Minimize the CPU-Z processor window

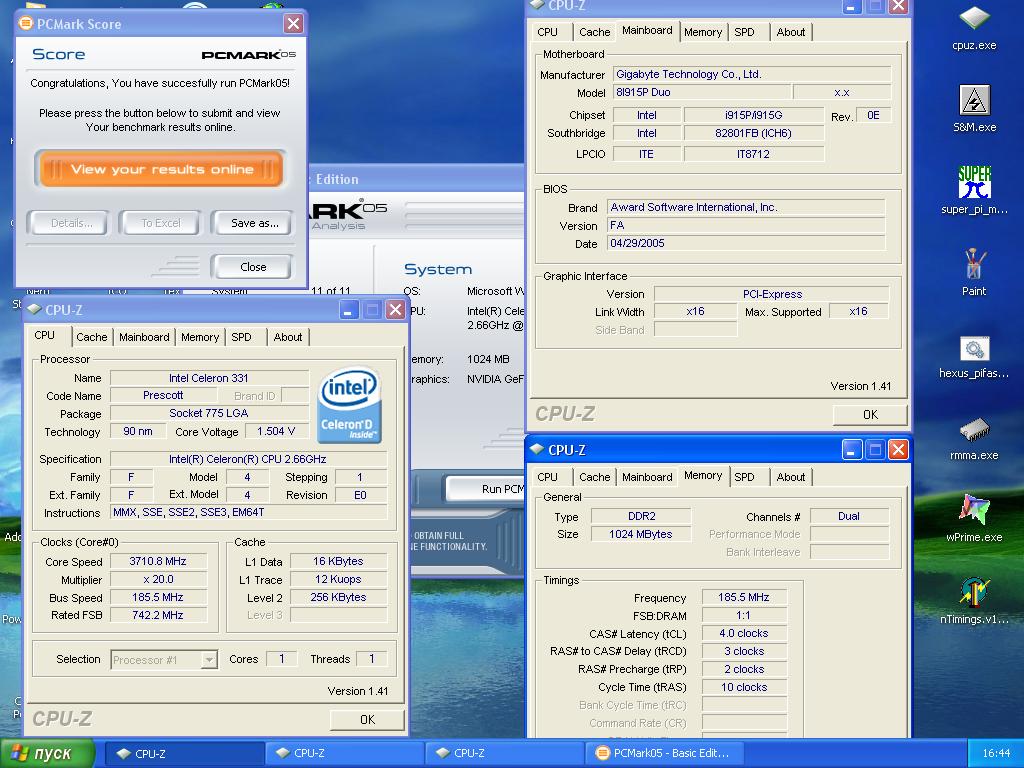(x=349, y=310)
